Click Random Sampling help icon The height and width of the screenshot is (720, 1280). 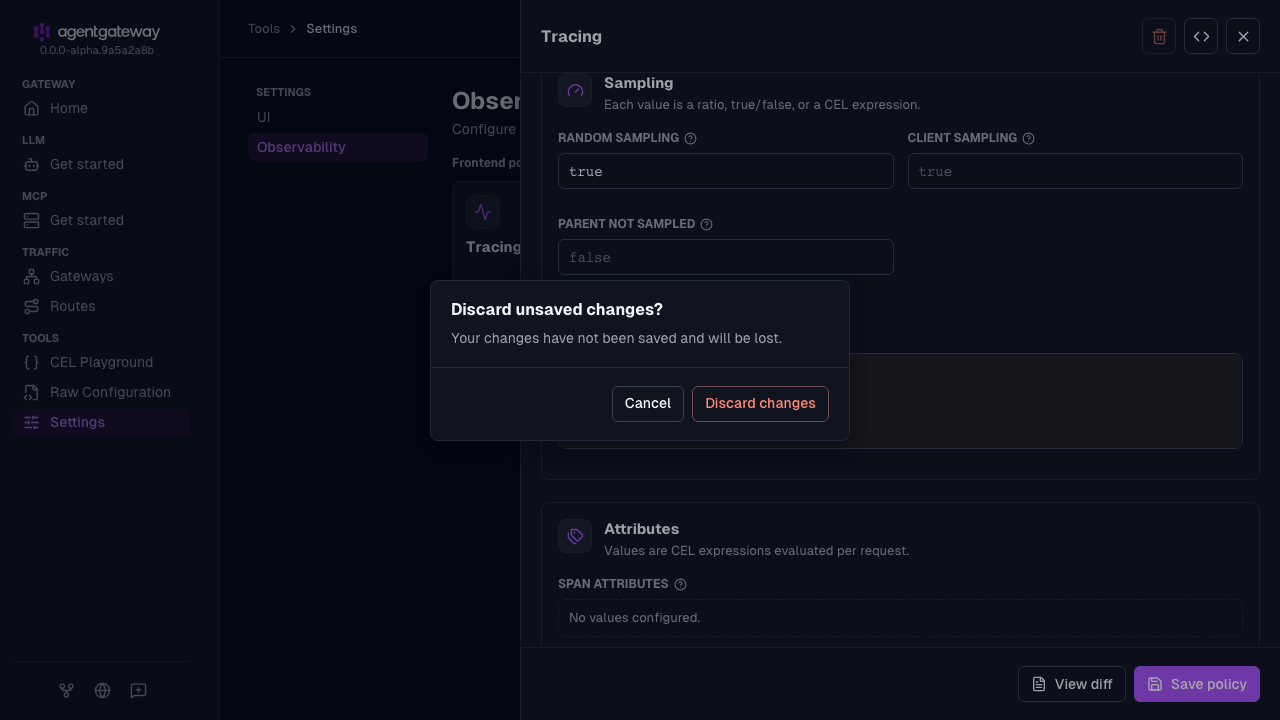coord(690,138)
